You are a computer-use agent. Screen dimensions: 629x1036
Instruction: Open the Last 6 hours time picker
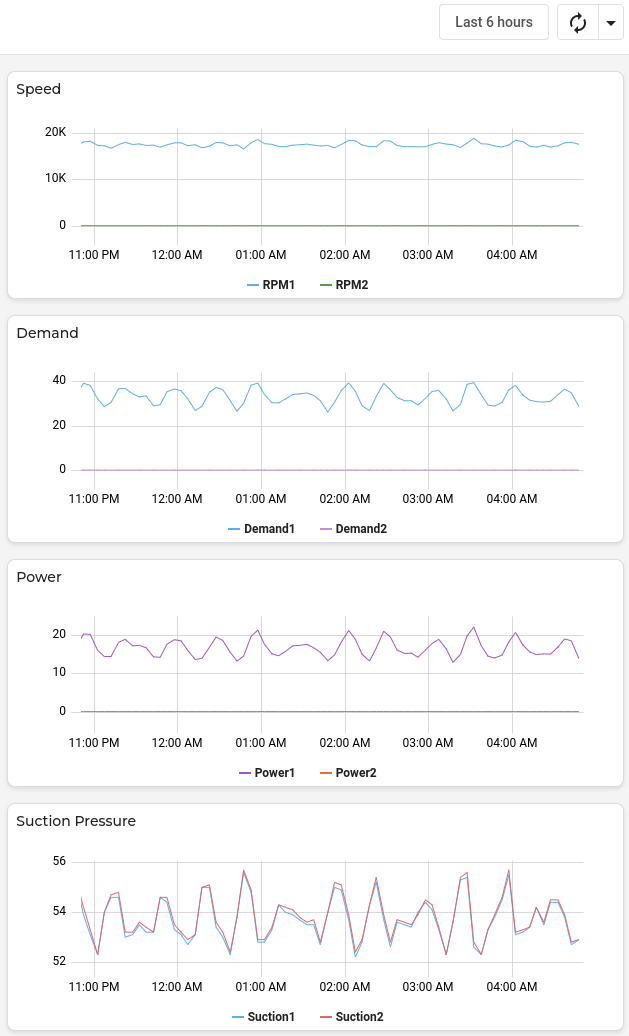(x=494, y=22)
